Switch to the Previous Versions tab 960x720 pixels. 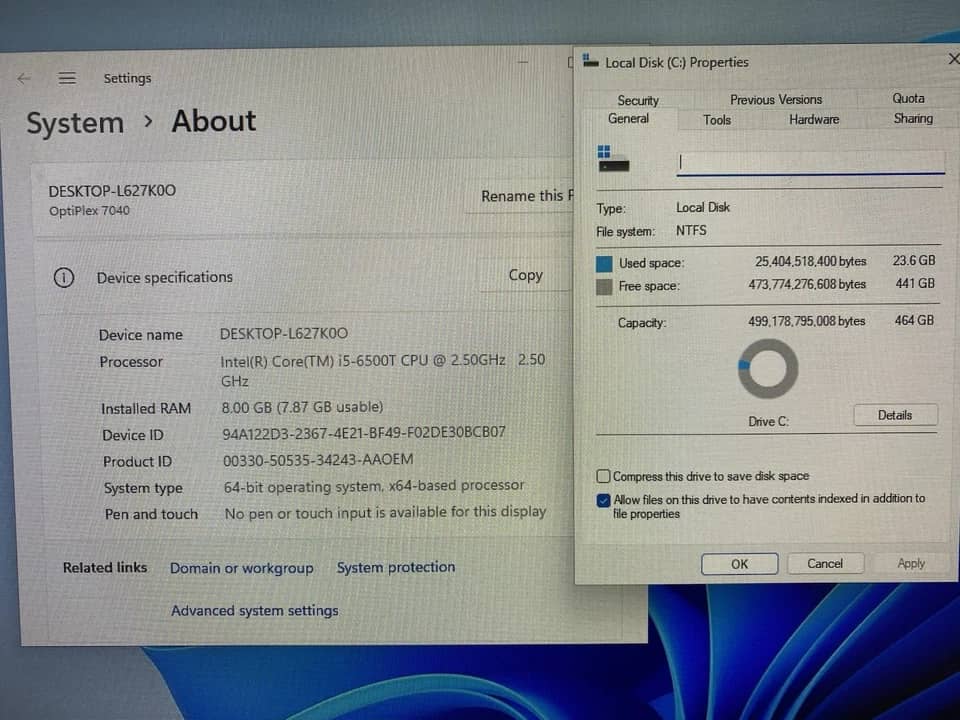point(776,99)
